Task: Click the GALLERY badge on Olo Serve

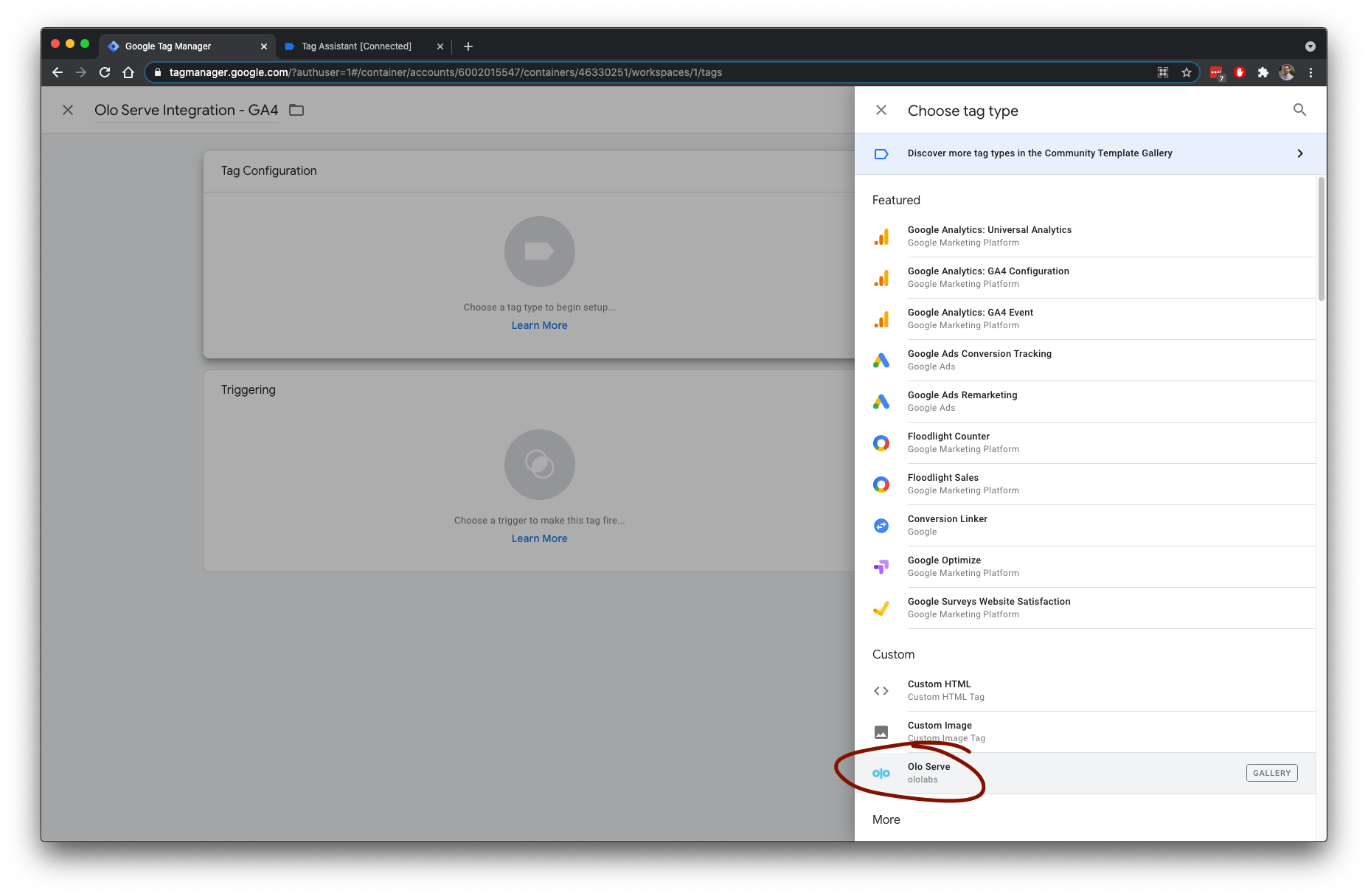Action: (1271, 773)
